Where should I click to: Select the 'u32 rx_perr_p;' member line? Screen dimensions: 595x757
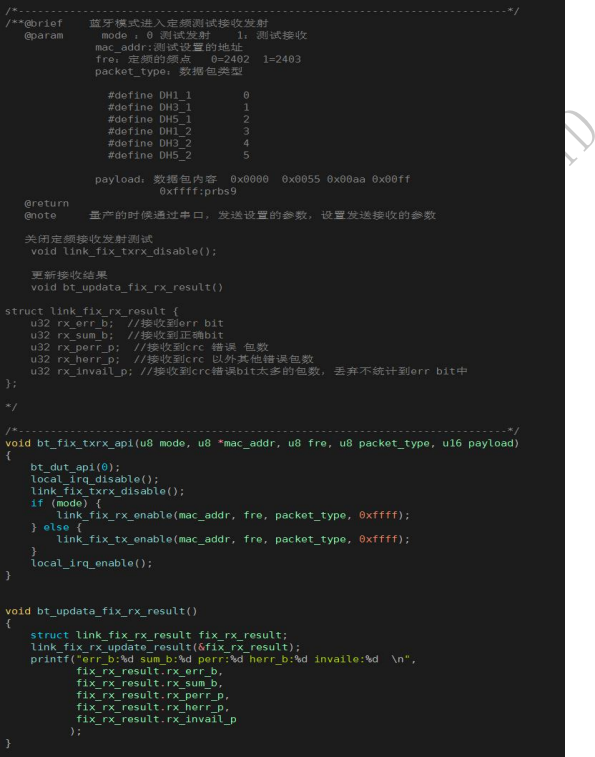(x=150, y=348)
